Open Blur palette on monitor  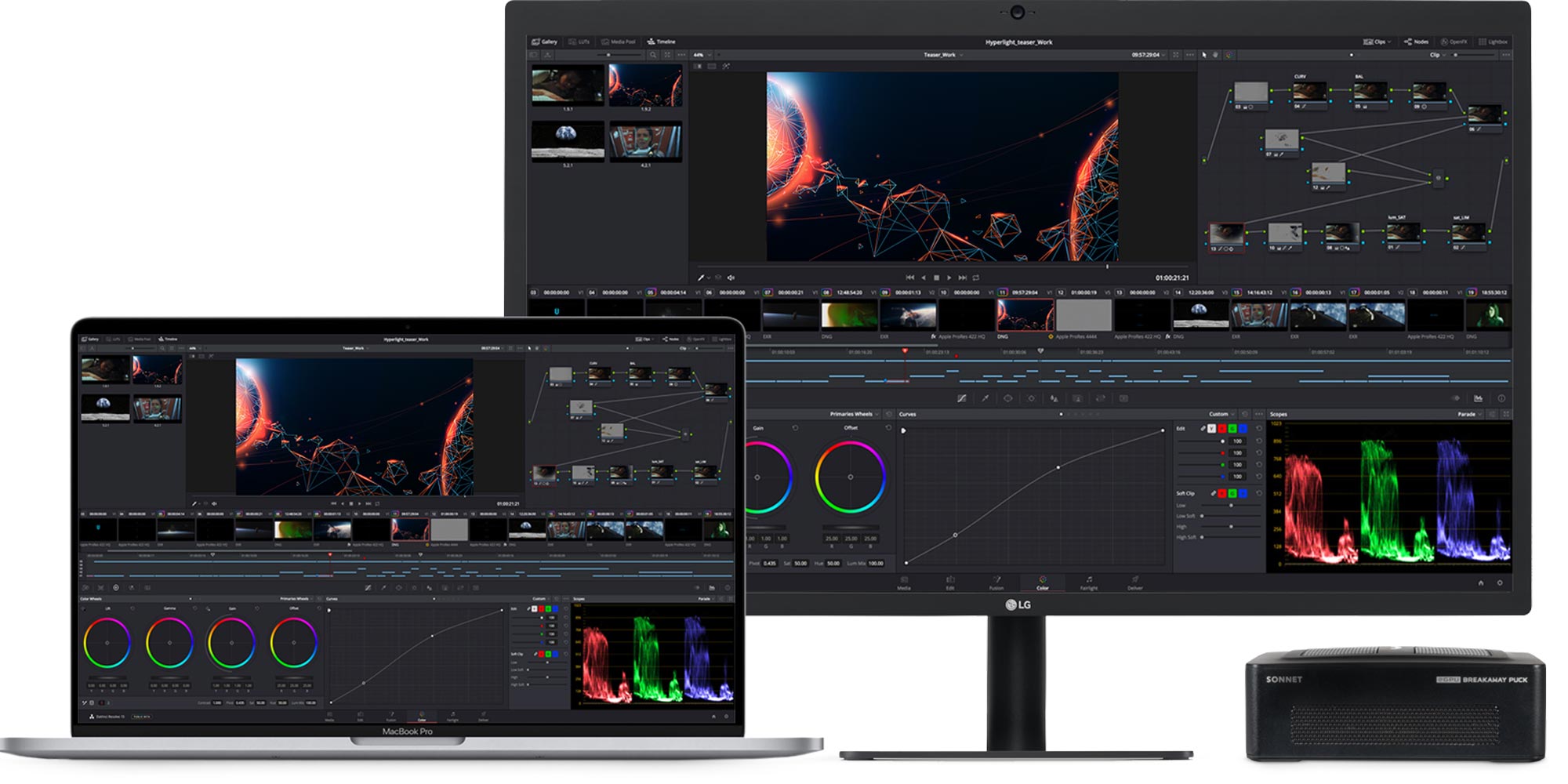1054,398
